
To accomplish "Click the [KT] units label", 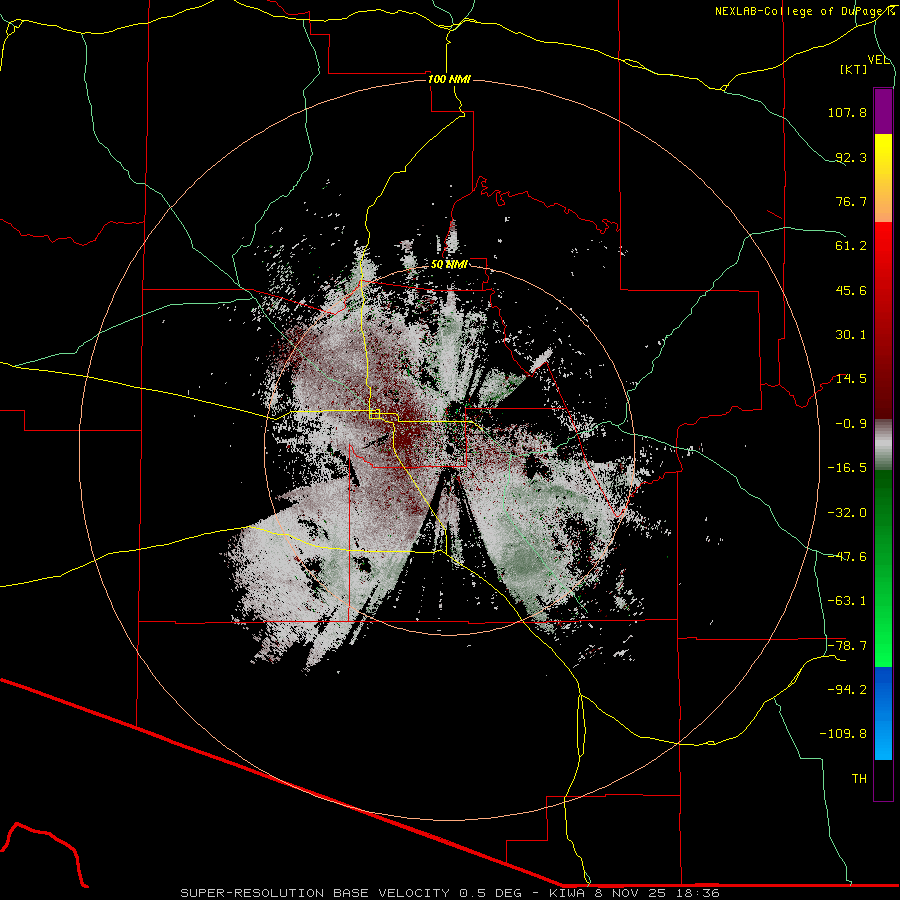I will (x=854, y=69).
